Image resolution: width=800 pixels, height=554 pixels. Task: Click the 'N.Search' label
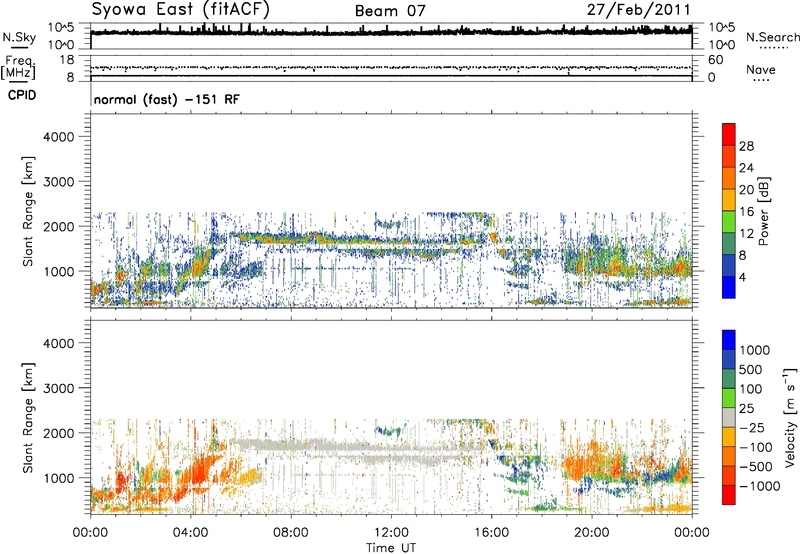click(772, 37)
